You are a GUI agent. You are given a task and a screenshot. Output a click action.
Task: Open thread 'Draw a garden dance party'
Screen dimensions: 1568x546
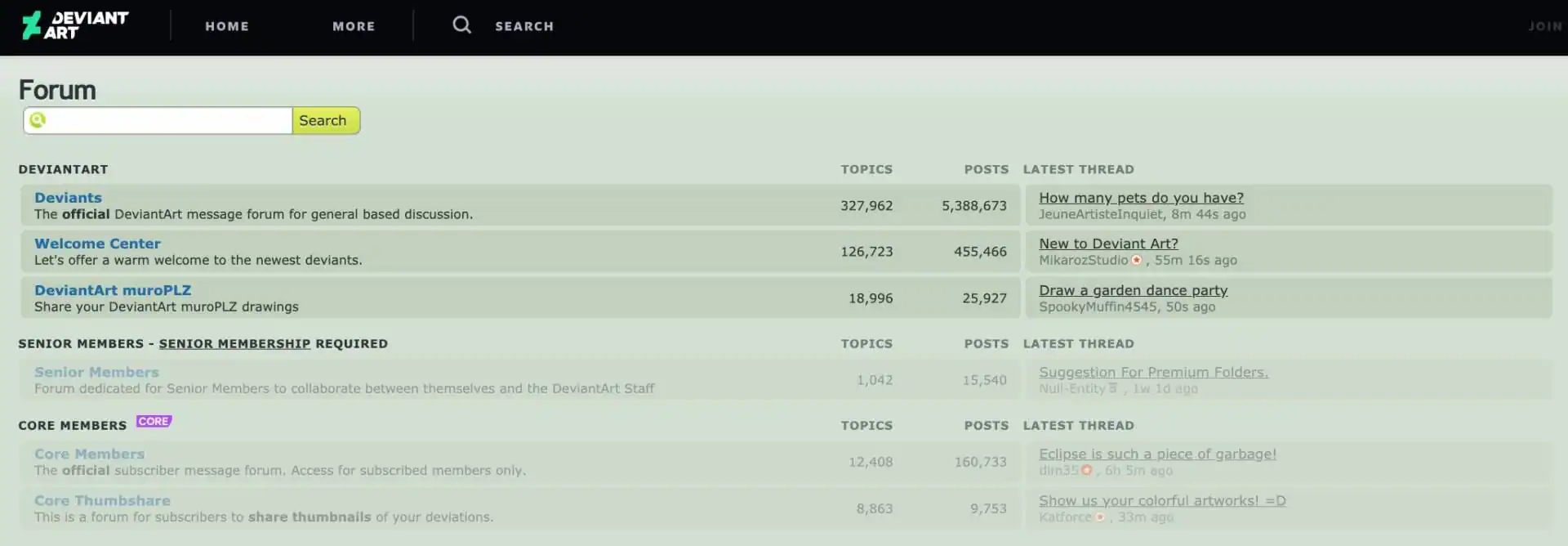[x=1133, y=290]
